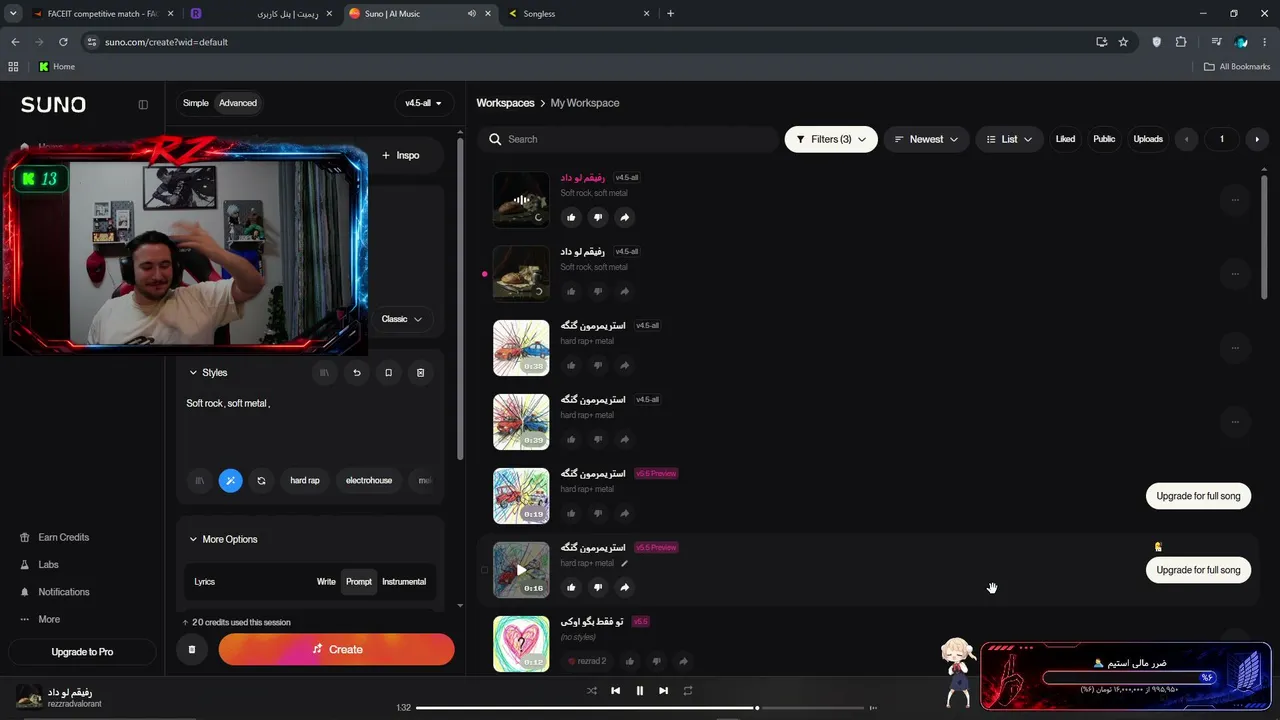Like the currently playing pink-titled song
This screenshot has width=1280, height=720.
pyautogui.click(x=571, y=217)
